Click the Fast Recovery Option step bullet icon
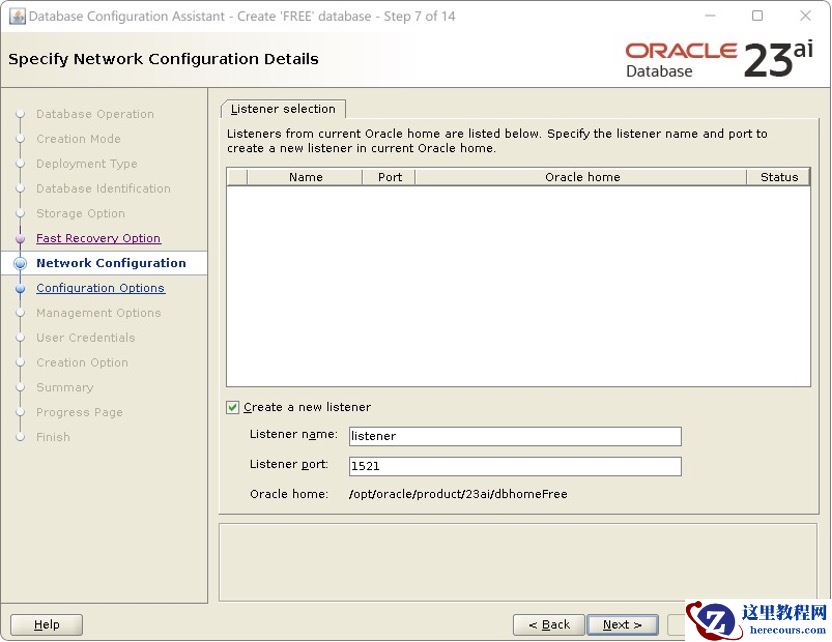 (x=20, y=239)
